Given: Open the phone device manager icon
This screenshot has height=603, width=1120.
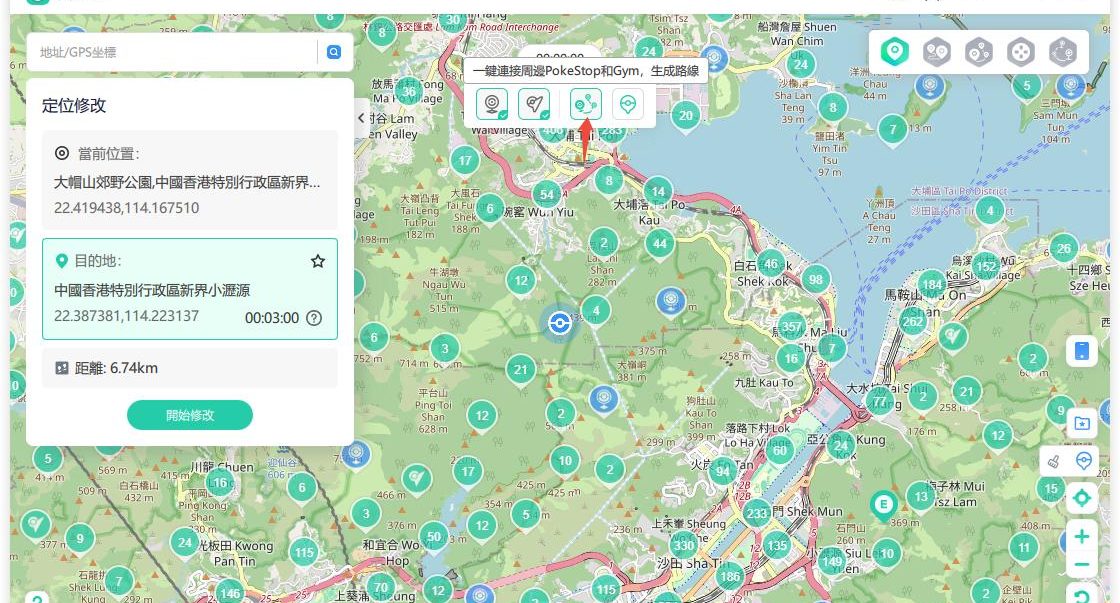Looking at the screenshot, I should (1081, 350).
